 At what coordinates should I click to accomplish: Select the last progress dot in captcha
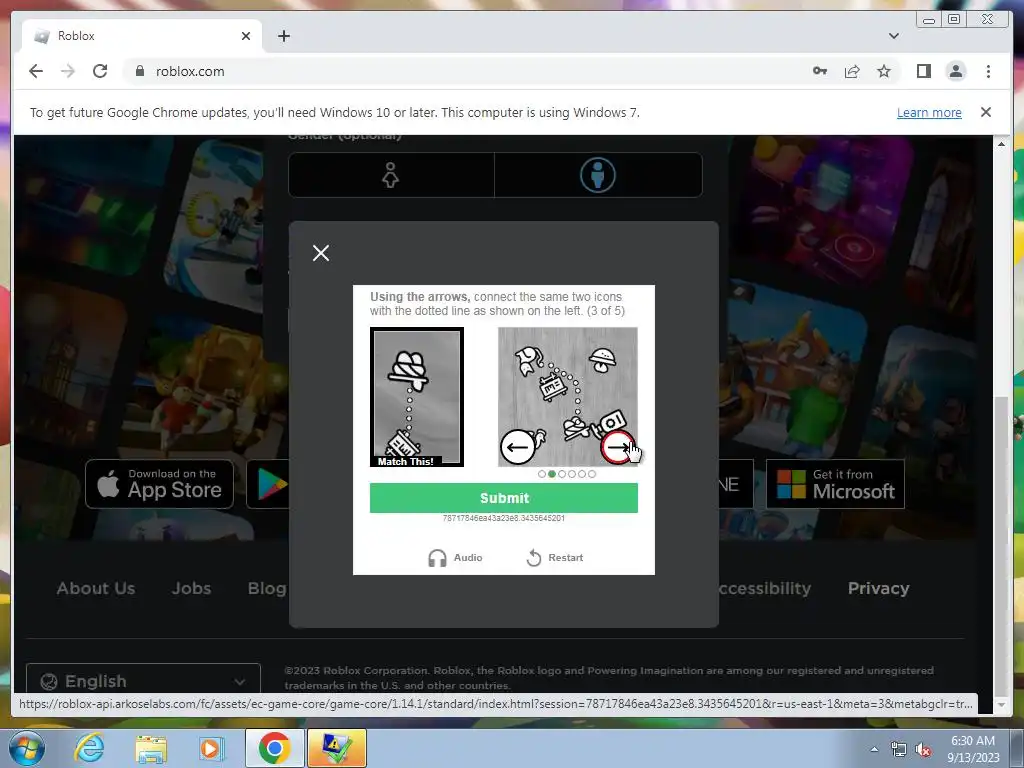point(592,474)
